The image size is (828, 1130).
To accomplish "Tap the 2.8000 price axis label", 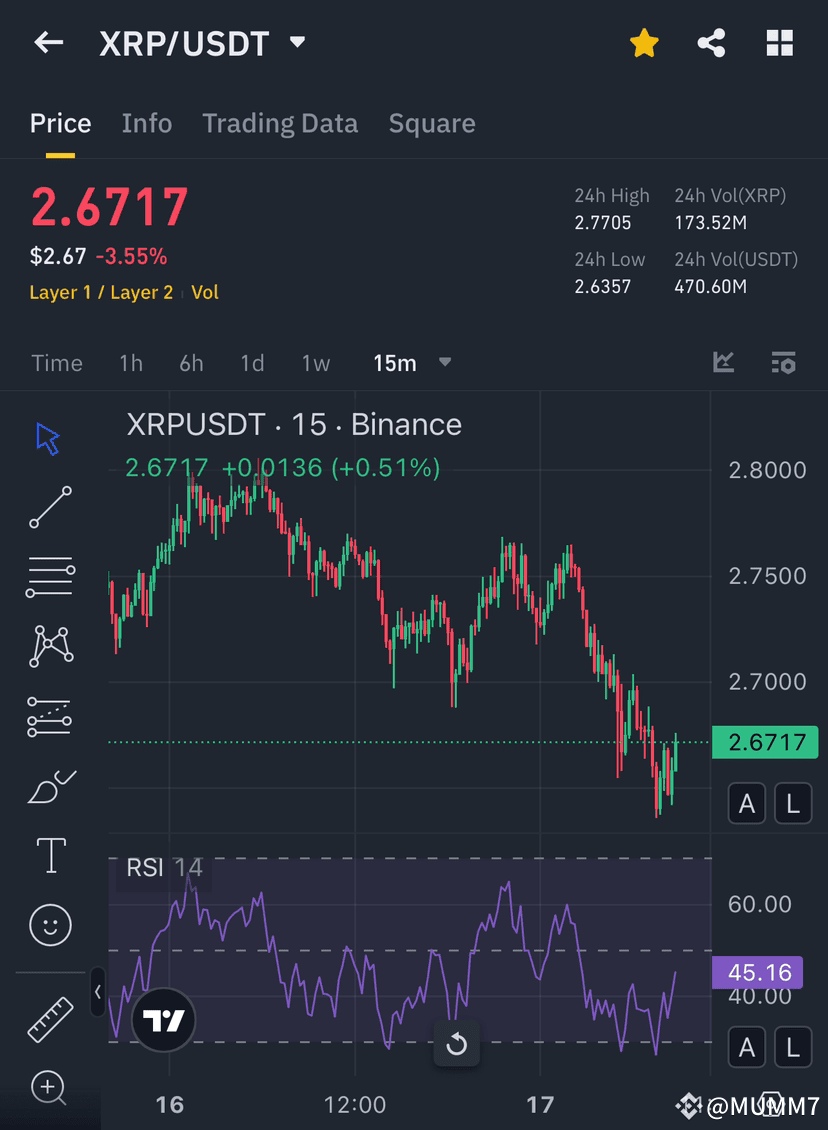I will [x=767, y=471].
